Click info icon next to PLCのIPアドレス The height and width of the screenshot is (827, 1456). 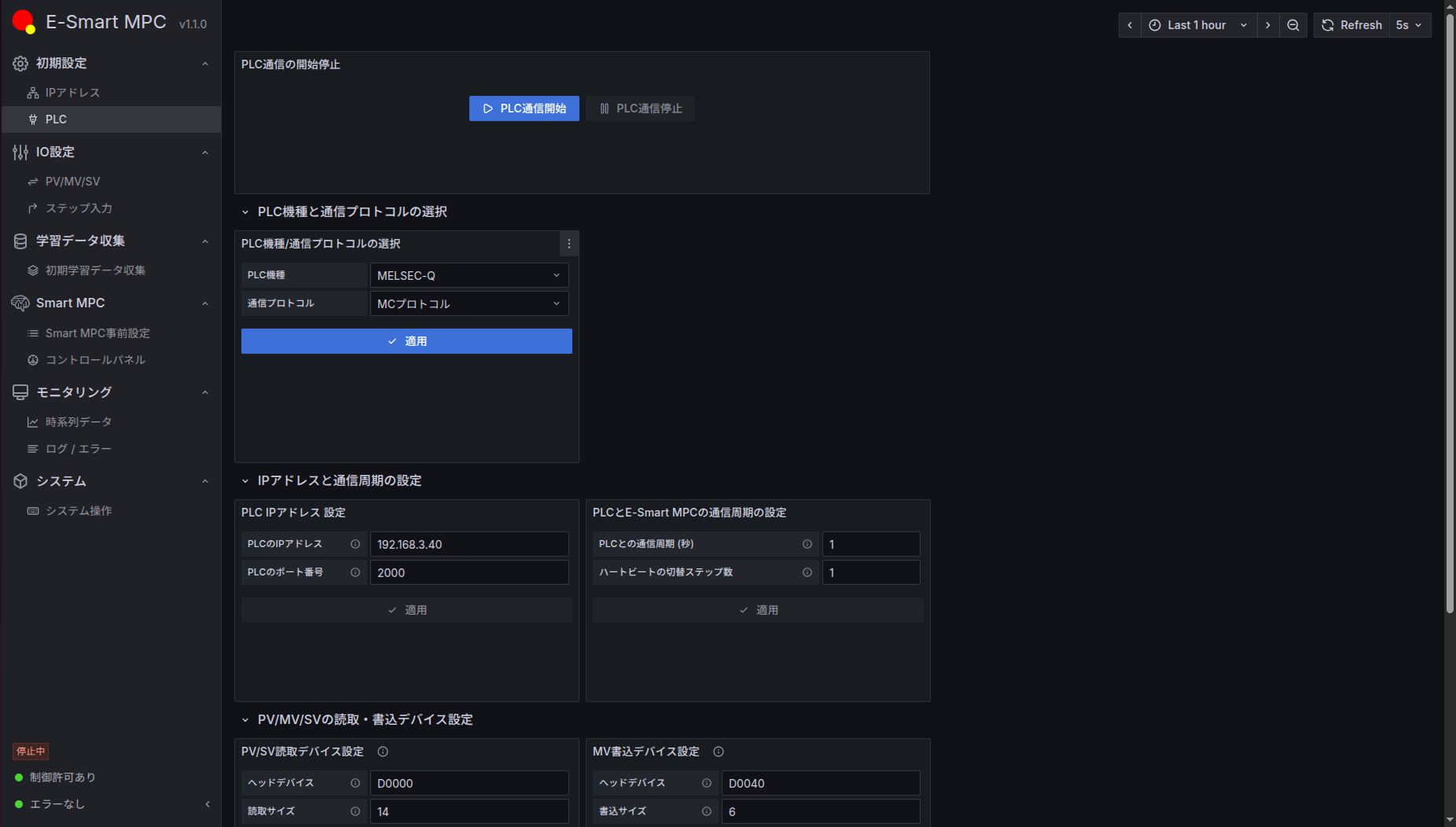355,544
